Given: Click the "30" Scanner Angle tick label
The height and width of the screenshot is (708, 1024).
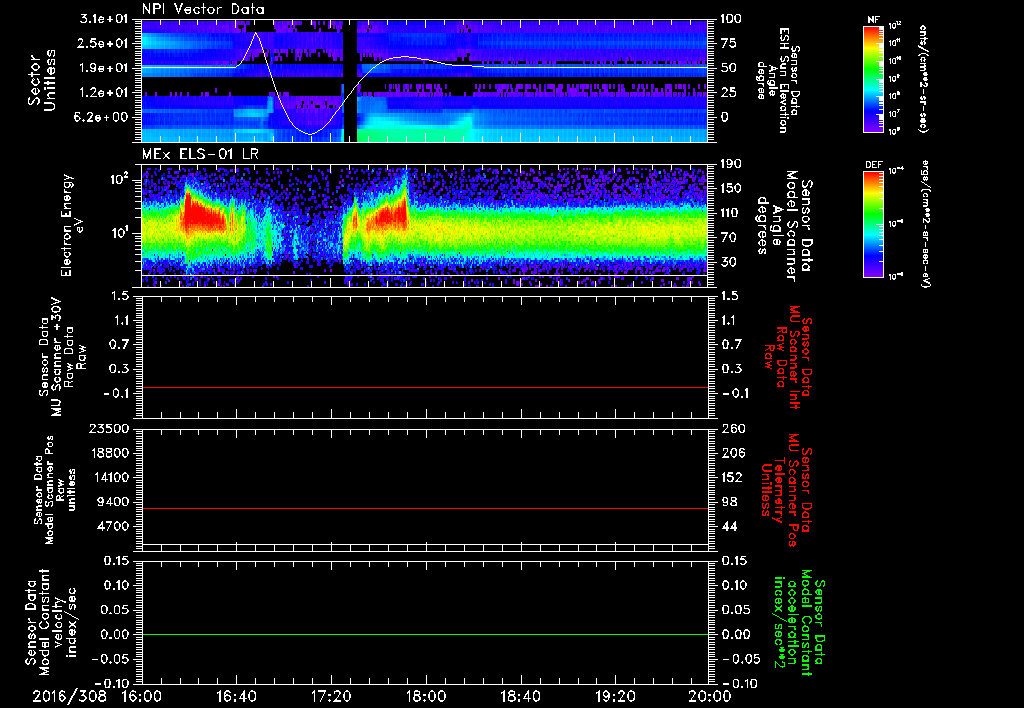Looking at the screenshot, I should point(728,262).
